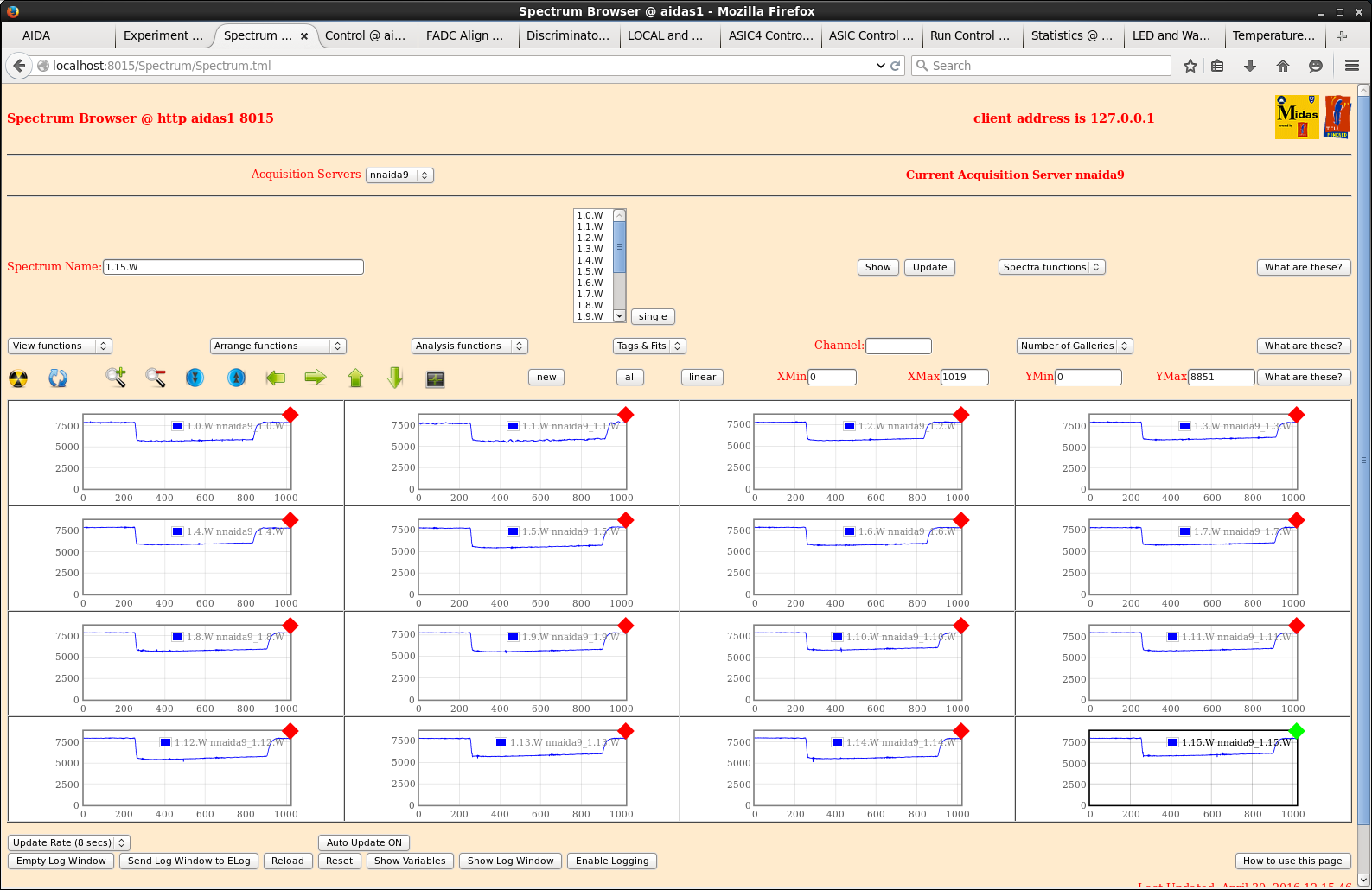Viewport: 1372px width, 890px height.
Task: Open the Number of Galleries dropdown
Action: point(1074,346)
